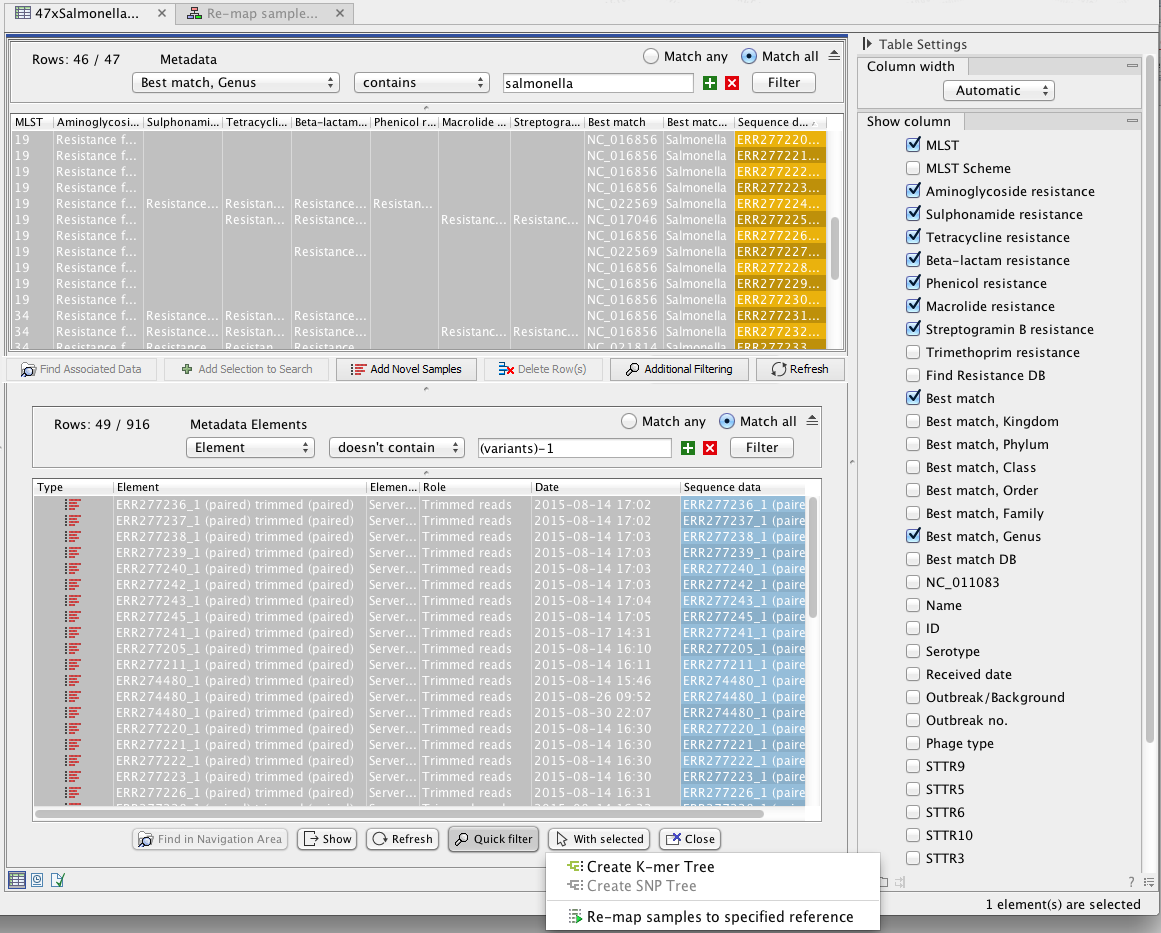
Task: Open the Automatic column width dropdown
Action: click(x=998, y=90)
